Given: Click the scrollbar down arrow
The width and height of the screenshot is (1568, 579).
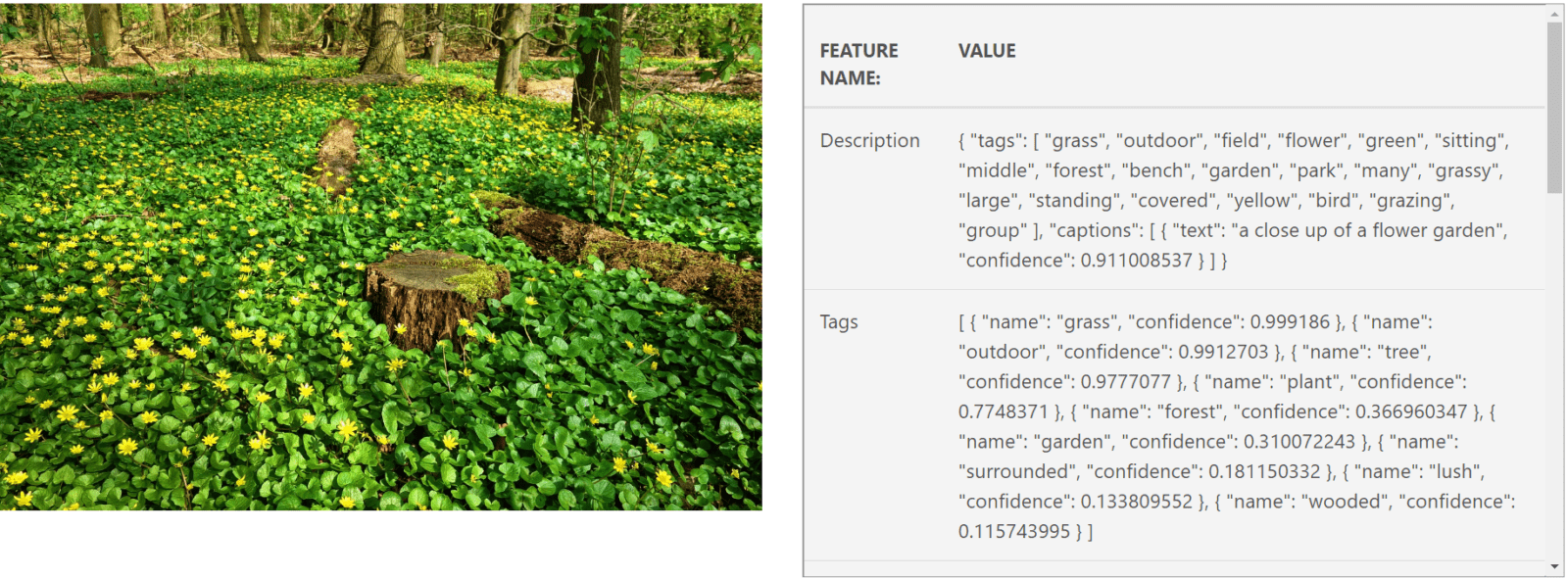Looking at the screenshot, I should coord(1554,567).
